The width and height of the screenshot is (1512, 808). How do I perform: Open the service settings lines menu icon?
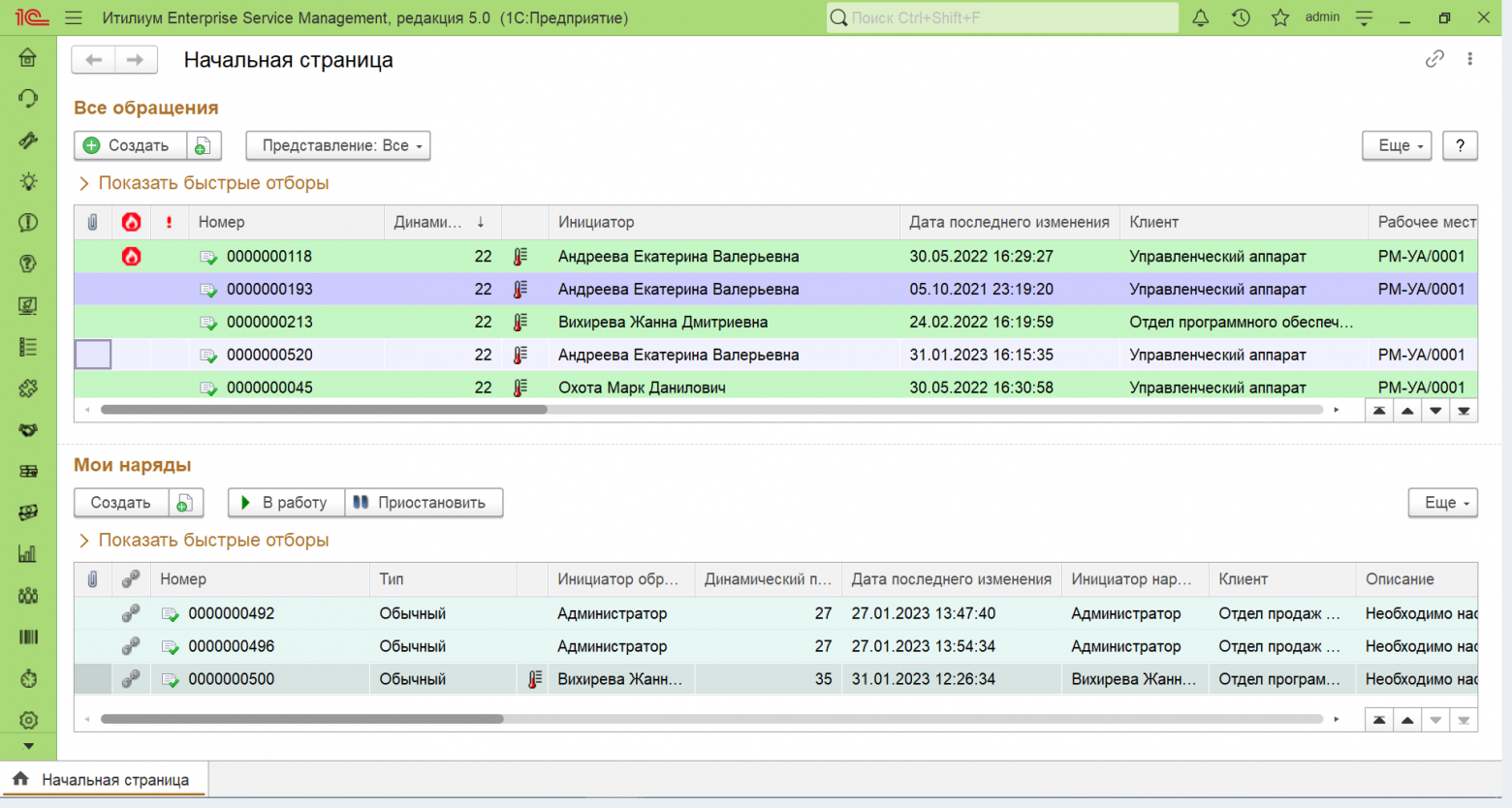click(x=1364, y=17)
